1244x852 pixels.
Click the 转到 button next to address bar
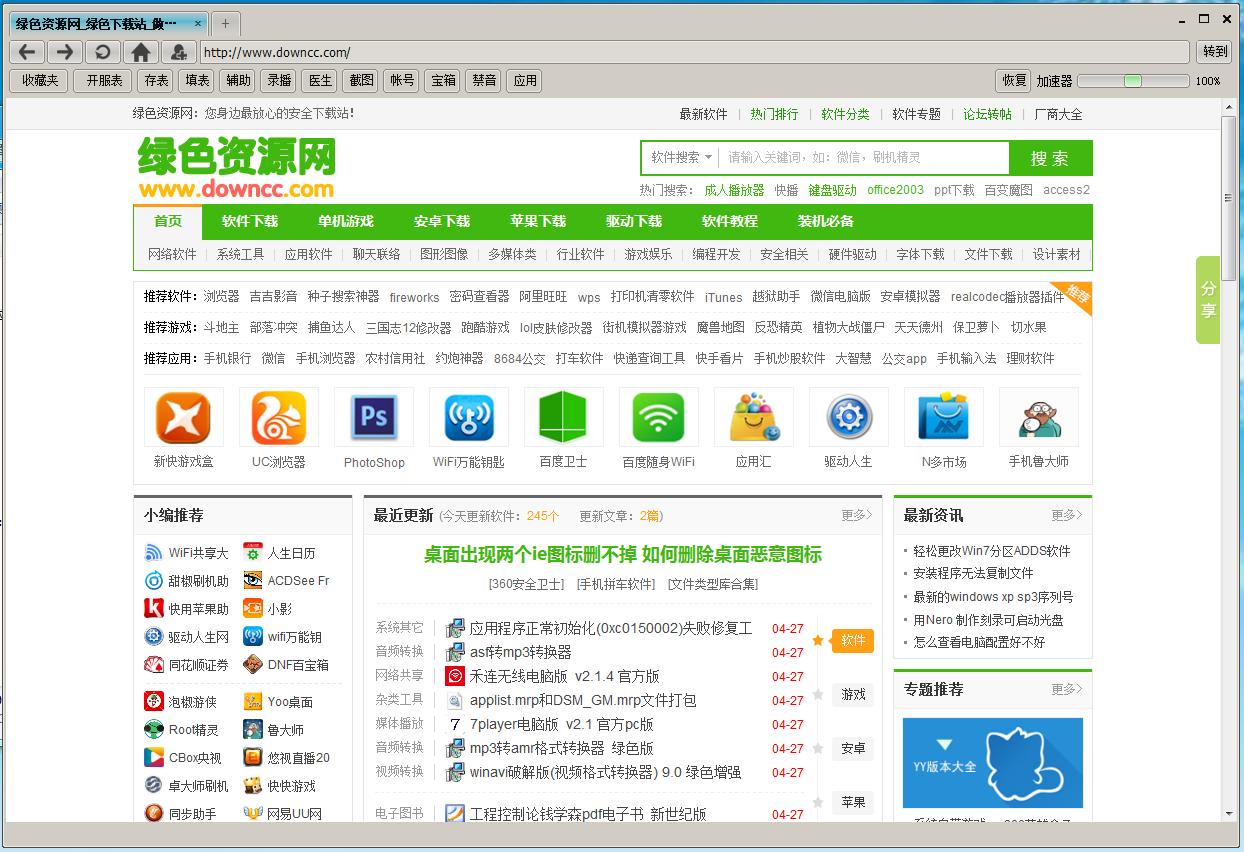coord(1212,51)
